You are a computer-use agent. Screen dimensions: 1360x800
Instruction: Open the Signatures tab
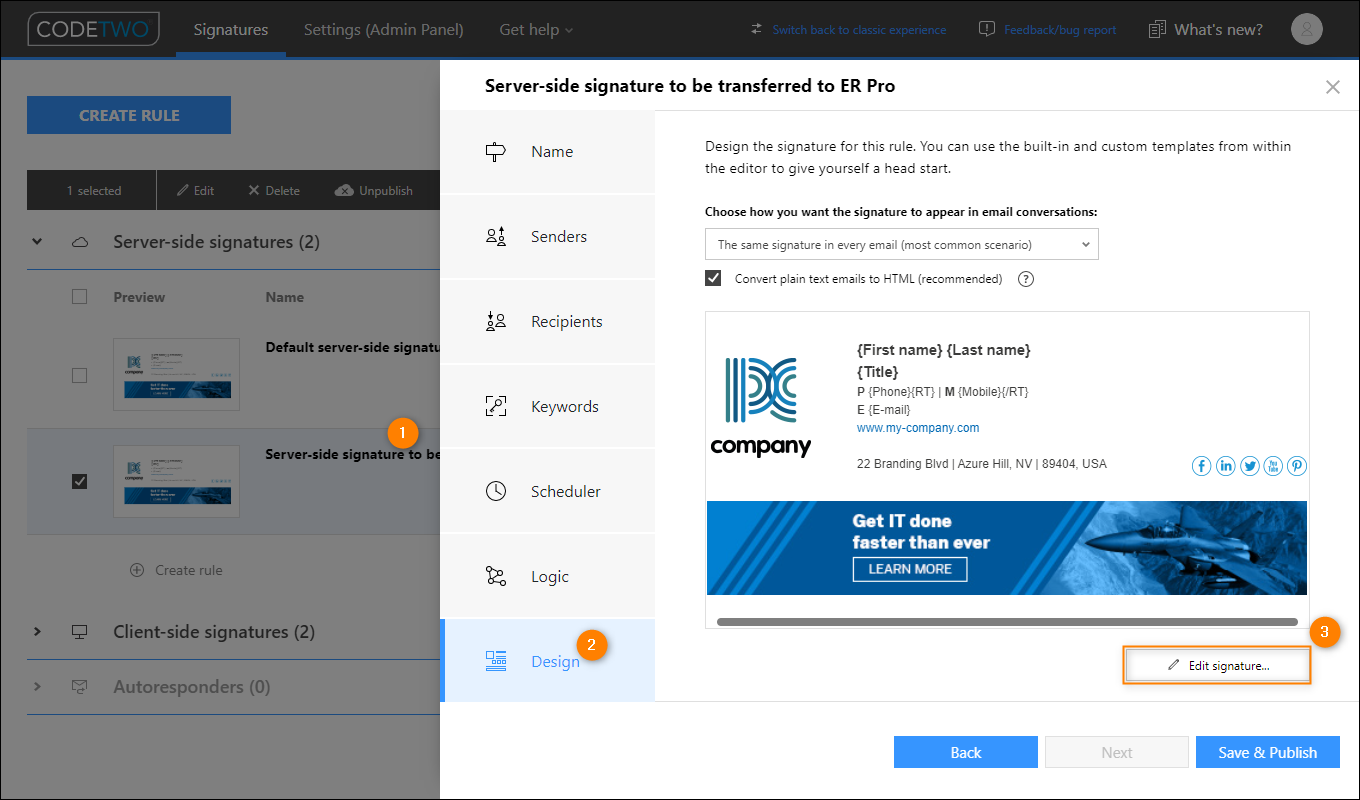tap(231, 29)
